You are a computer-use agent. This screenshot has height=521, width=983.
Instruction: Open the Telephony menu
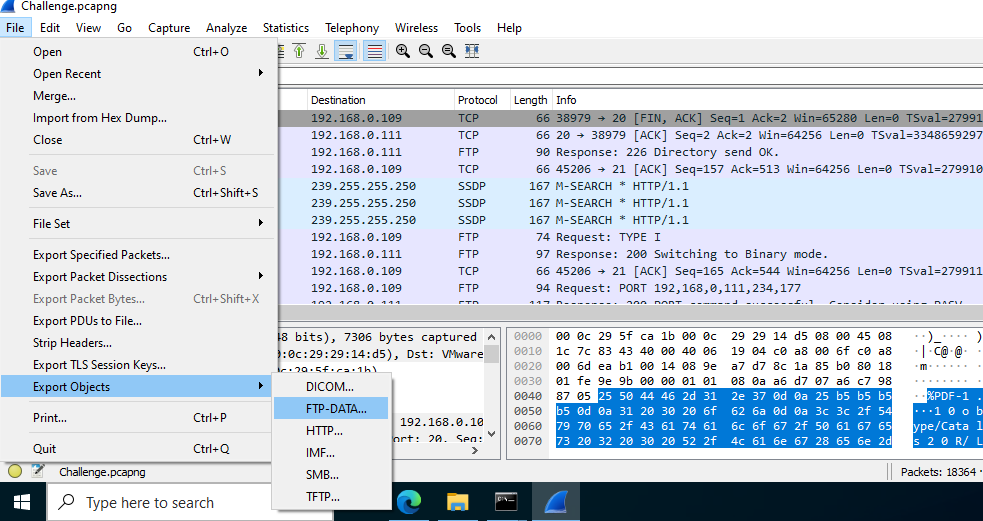pos(352,28)
